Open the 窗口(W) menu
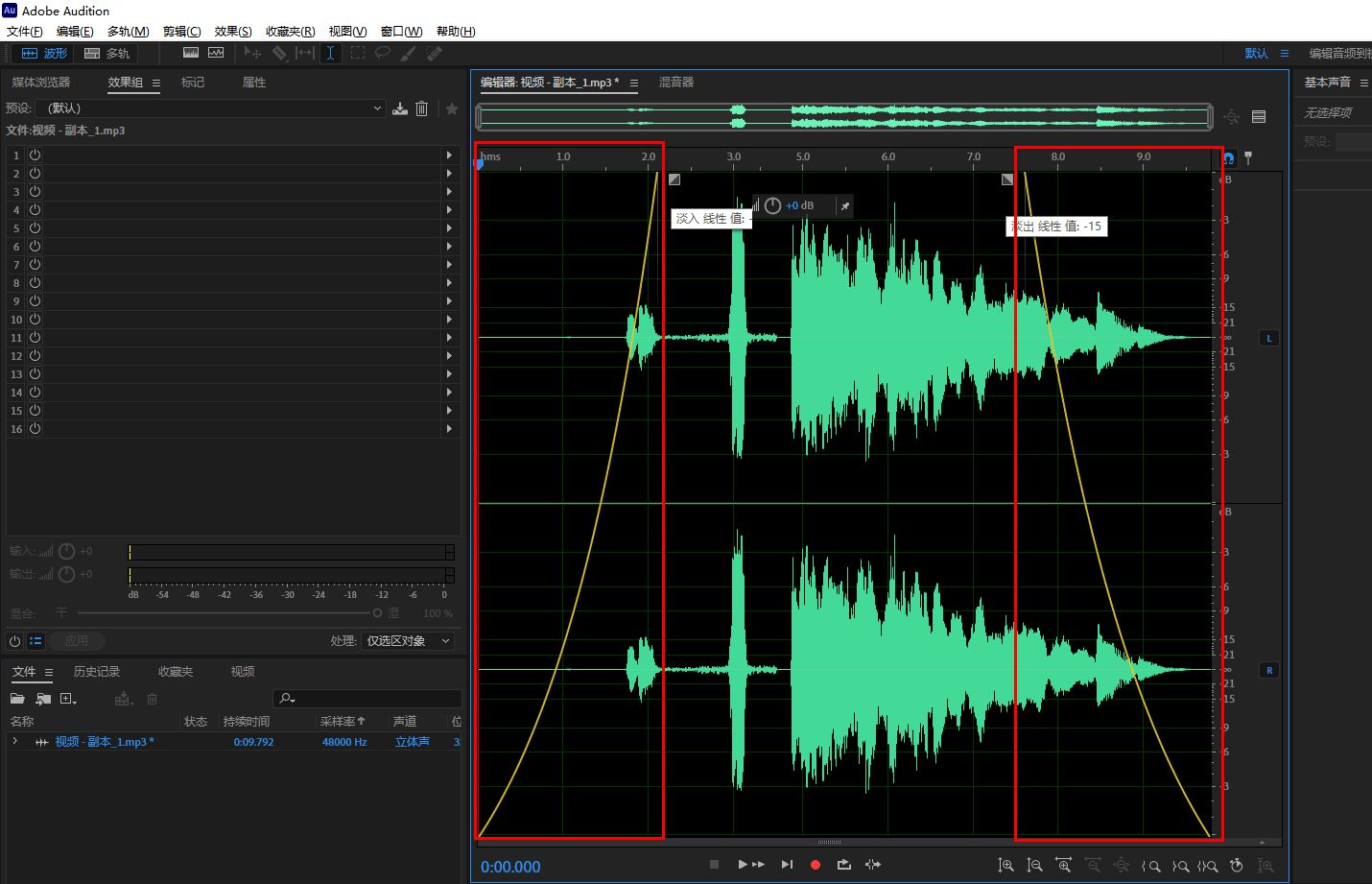Screen dimensions: 1372x884 pyautogui.click(x=401, y=31)
